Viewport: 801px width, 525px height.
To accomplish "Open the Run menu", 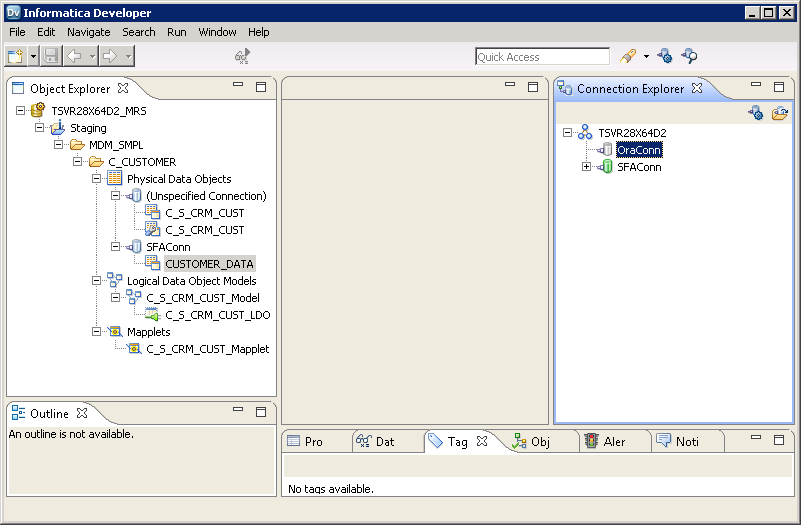I will click(177, 32).
